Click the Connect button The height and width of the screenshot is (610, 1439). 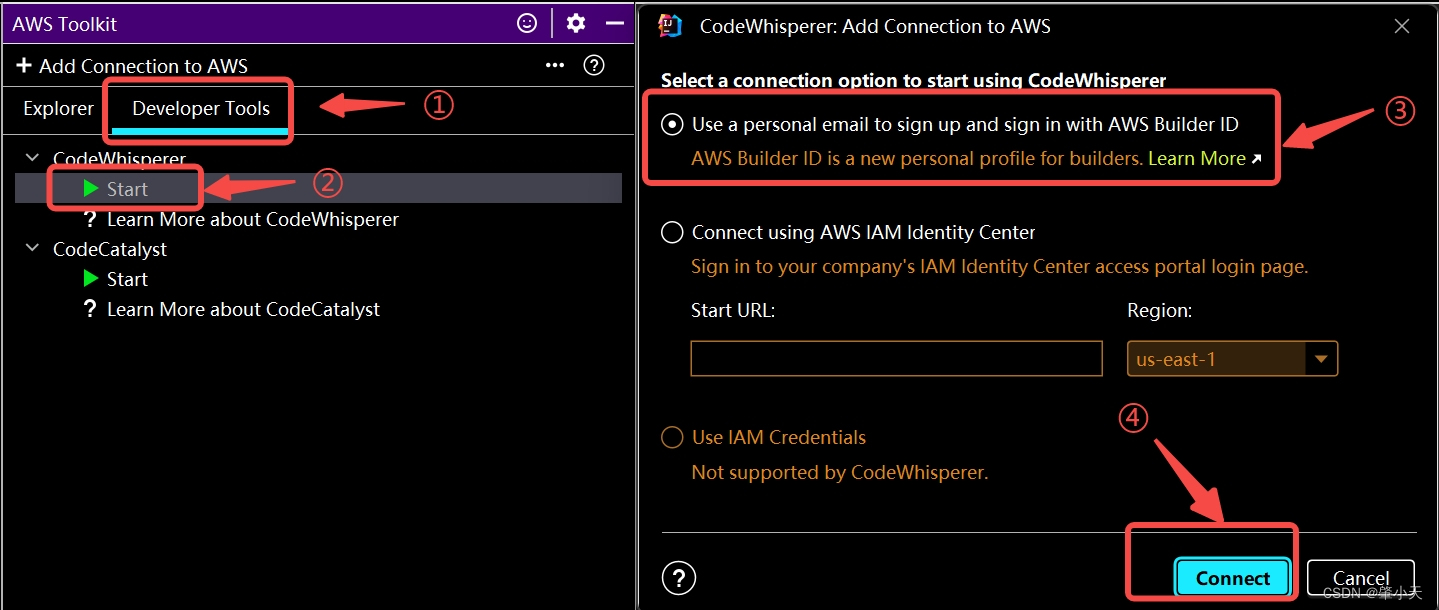click(x=1233, y=578)
